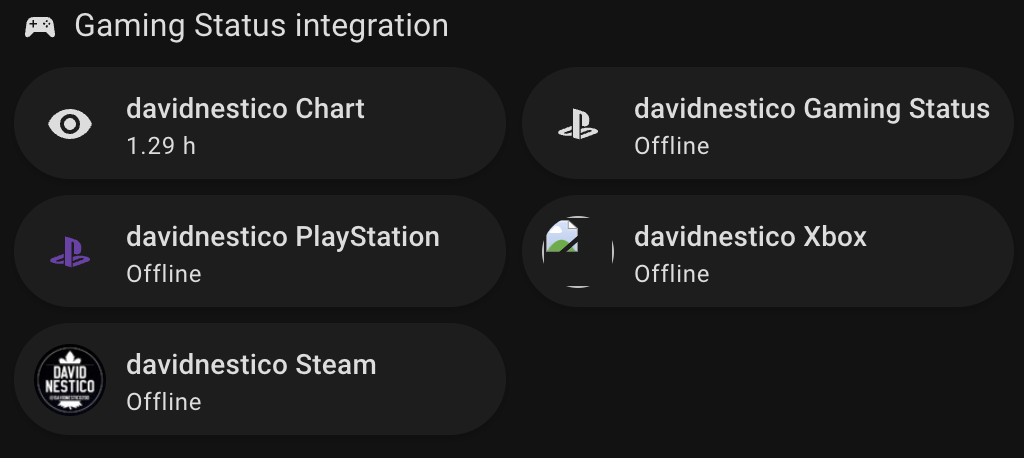Click Offline state under davidnestico Xbox
Screen dimensions: 1024x458
click(x=671, y=274)
